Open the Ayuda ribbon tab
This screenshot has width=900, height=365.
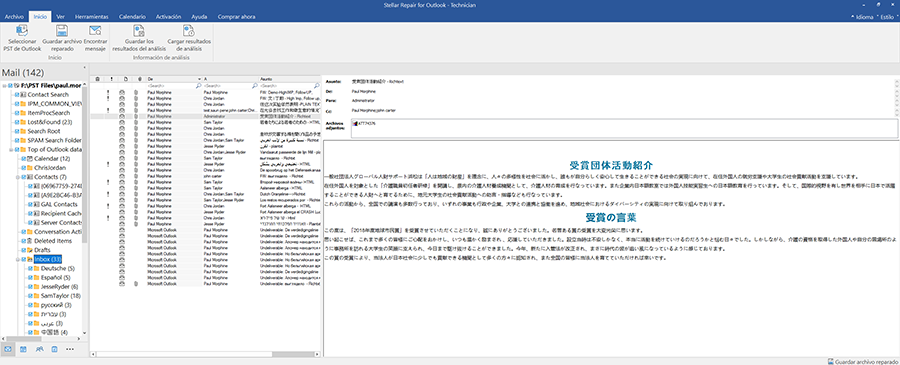pos(199,17)
